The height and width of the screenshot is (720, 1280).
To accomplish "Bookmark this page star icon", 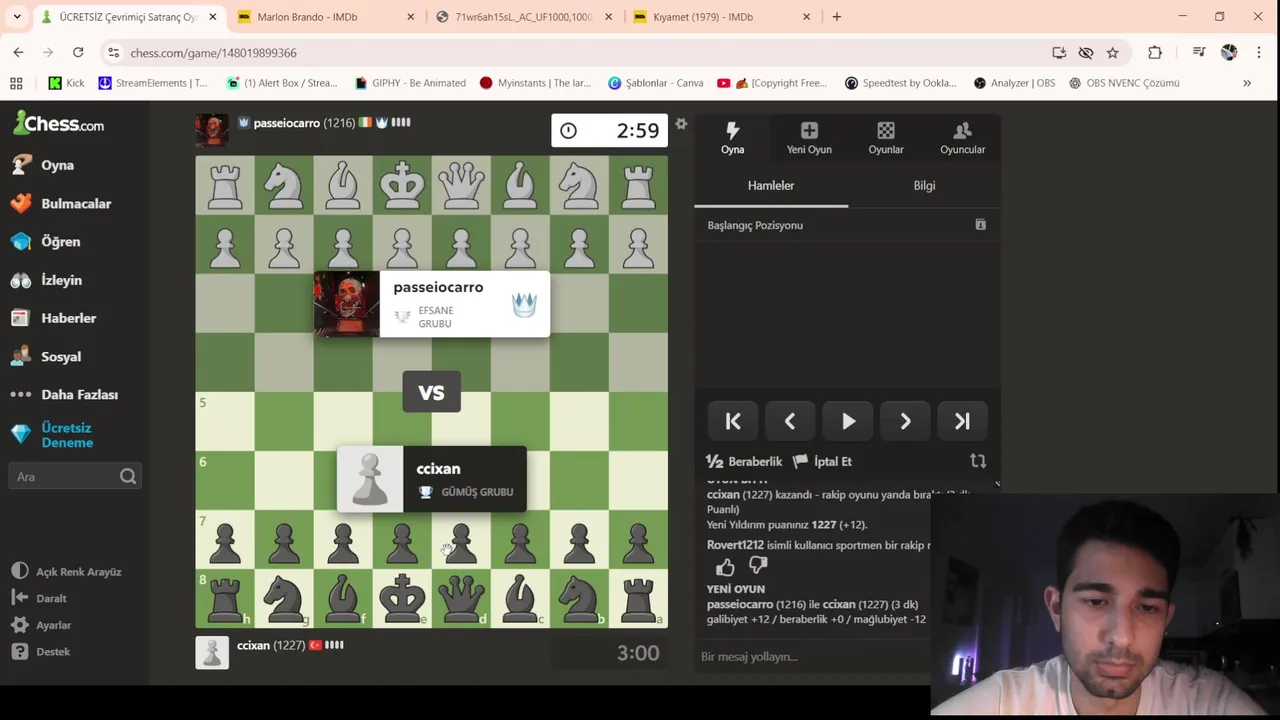I will pyautogui.click(x=1113, y=53).
